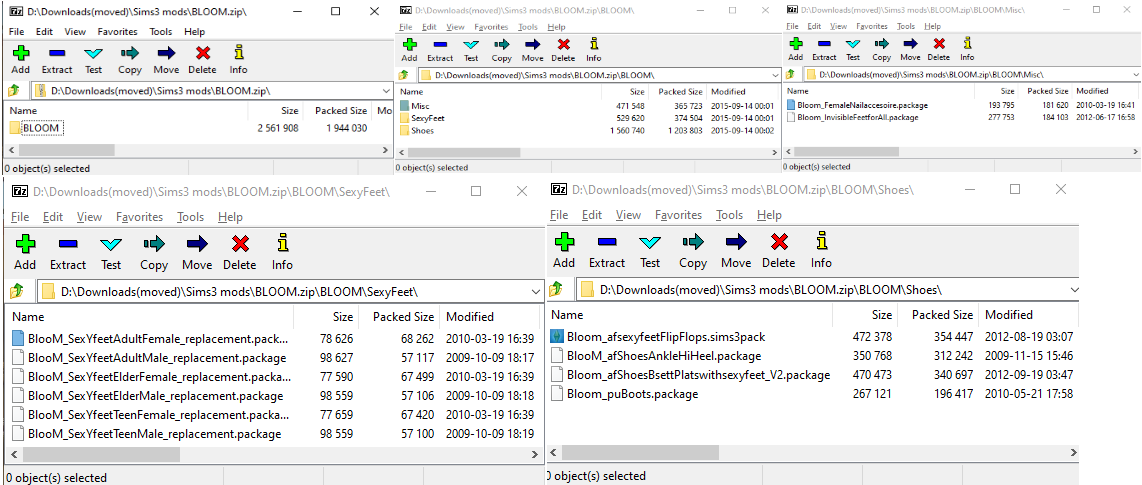Open address dropdown in the BLOOM folder window
This screenshot has height=485, width=1142.
[774, 75]
